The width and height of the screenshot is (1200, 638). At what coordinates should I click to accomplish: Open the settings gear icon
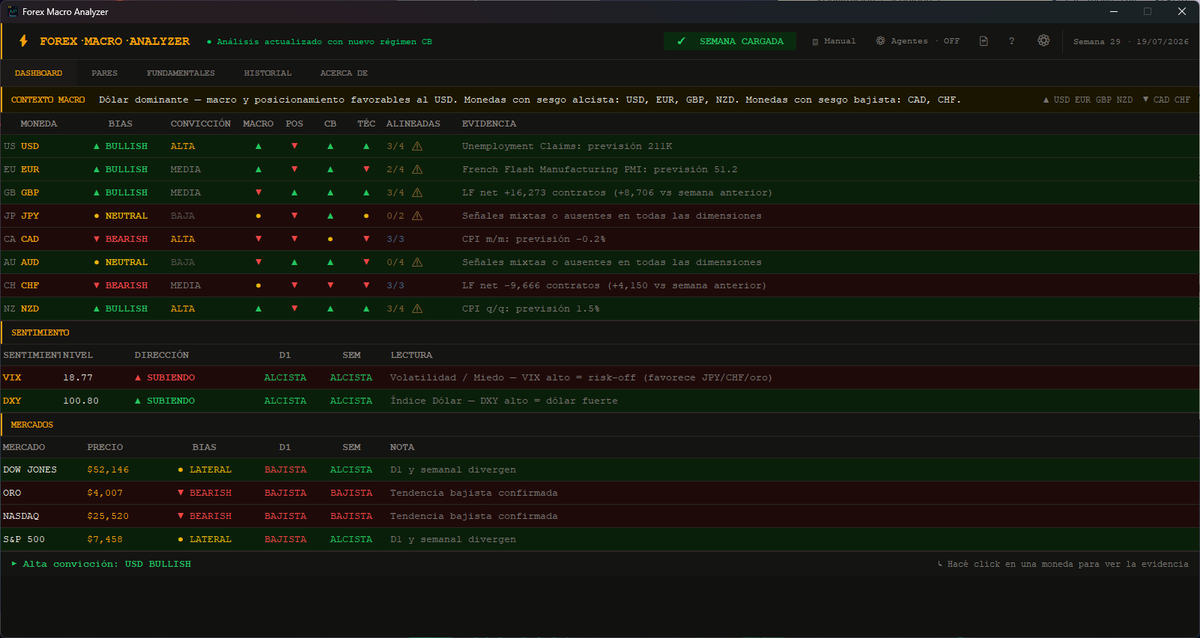pyautogui.click(x=1043, y=41)
